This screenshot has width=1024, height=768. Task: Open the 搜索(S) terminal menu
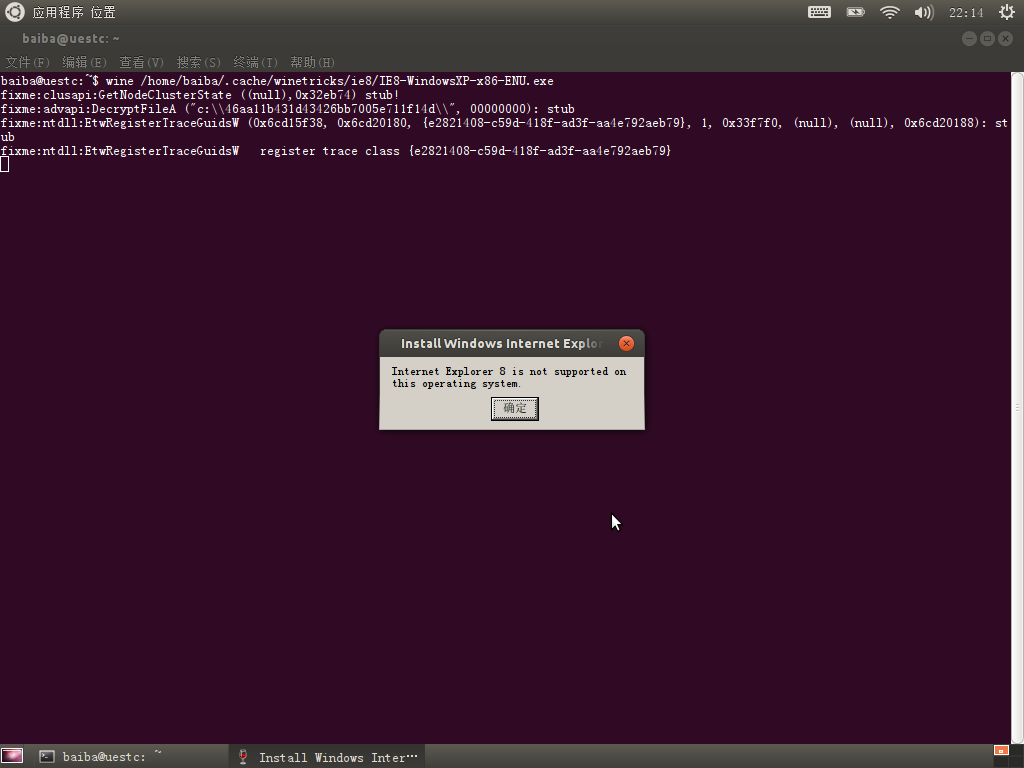[199, 62]
